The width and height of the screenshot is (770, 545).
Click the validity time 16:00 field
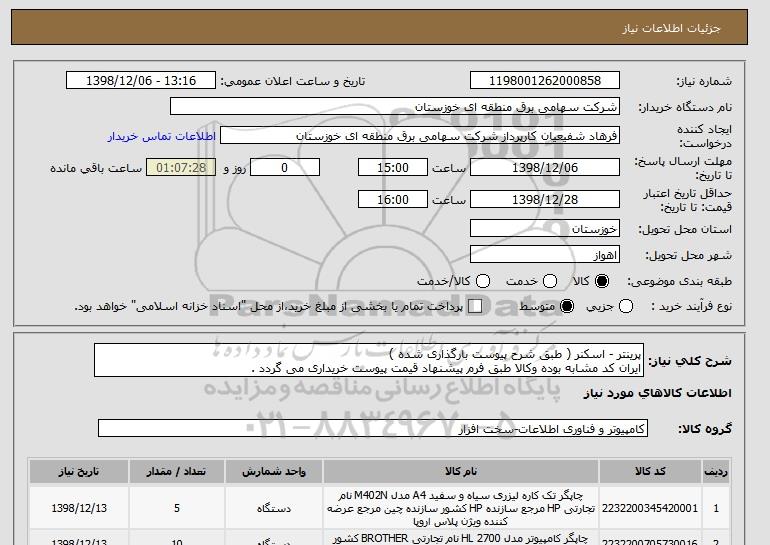[x=393, y=199]
